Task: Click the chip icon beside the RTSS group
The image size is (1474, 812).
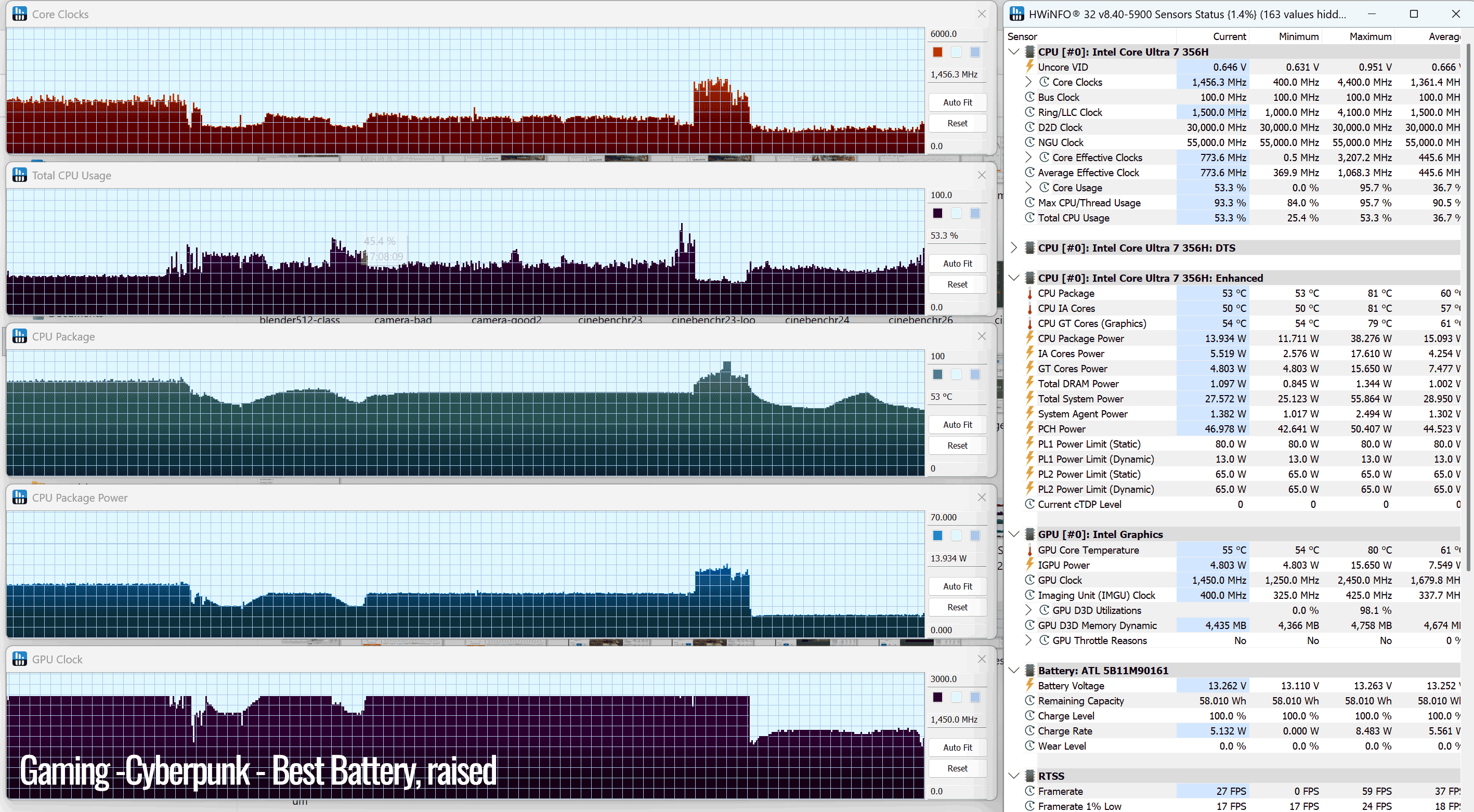Action: [1030, 776]
